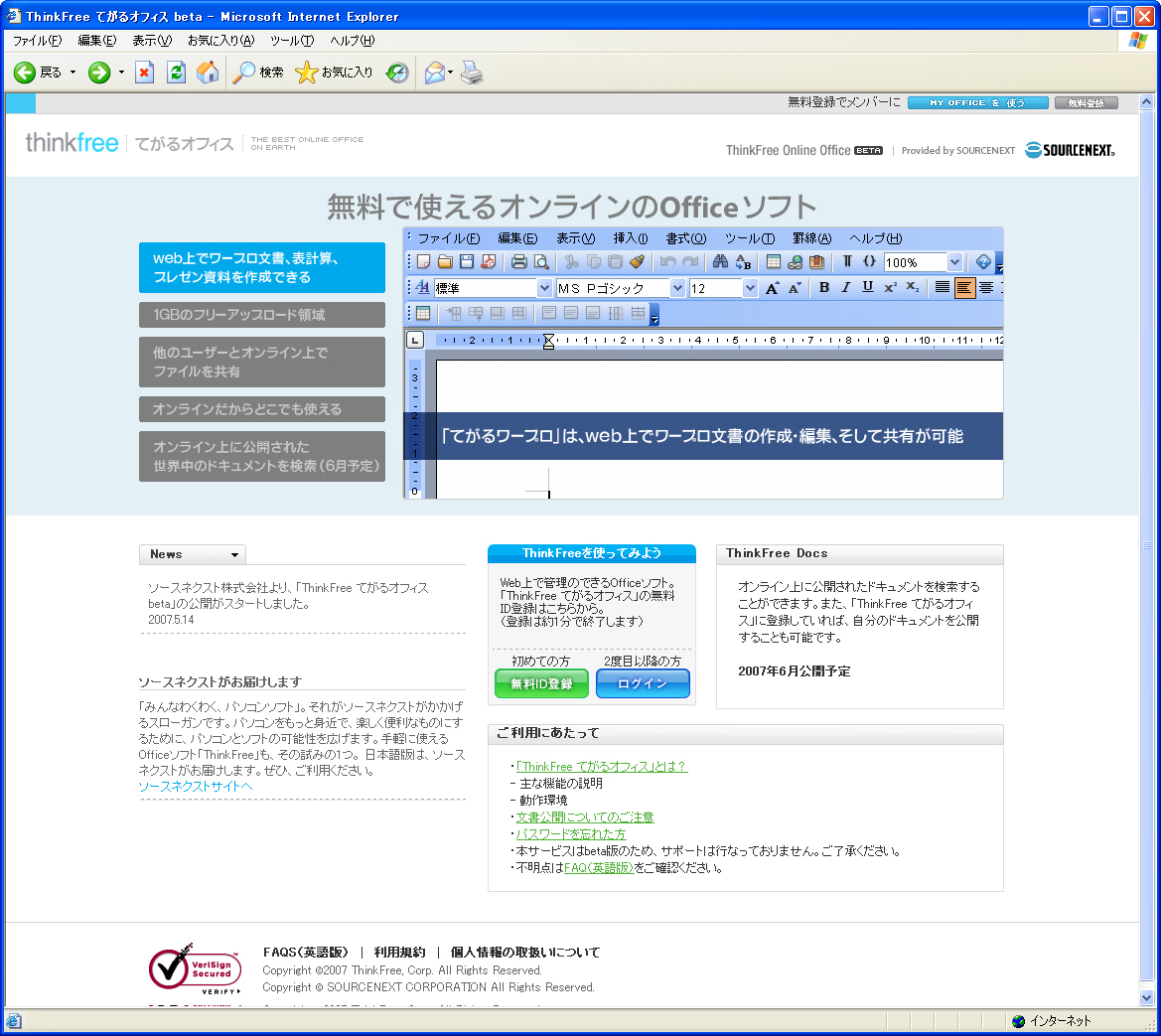Open the 表示(V) menu in Internet Explorer
1161x1036 pixels.
pyautogui.click(x=152, y=41)
